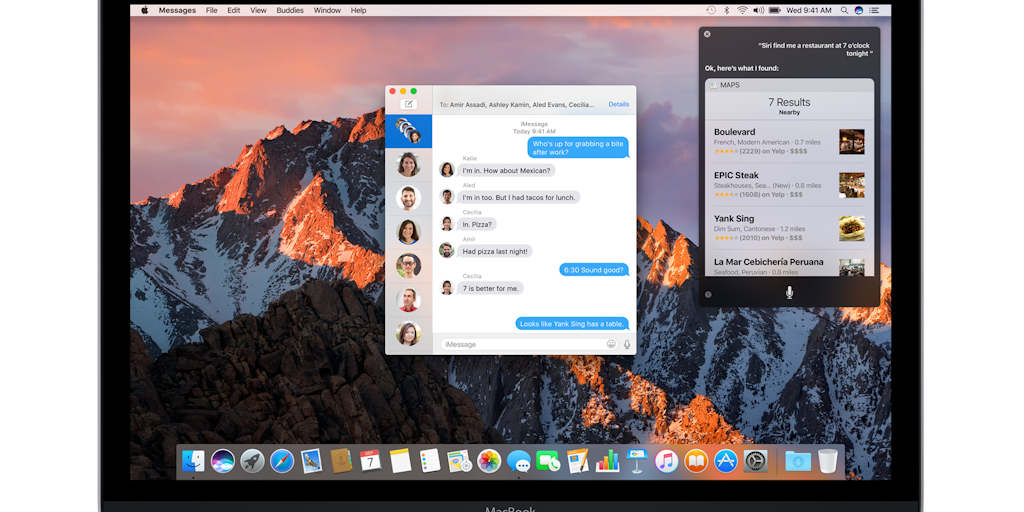Screen dimensions: 1024x512
Task: Open System Preferences gear in Dock
Action: click(756, 461)
